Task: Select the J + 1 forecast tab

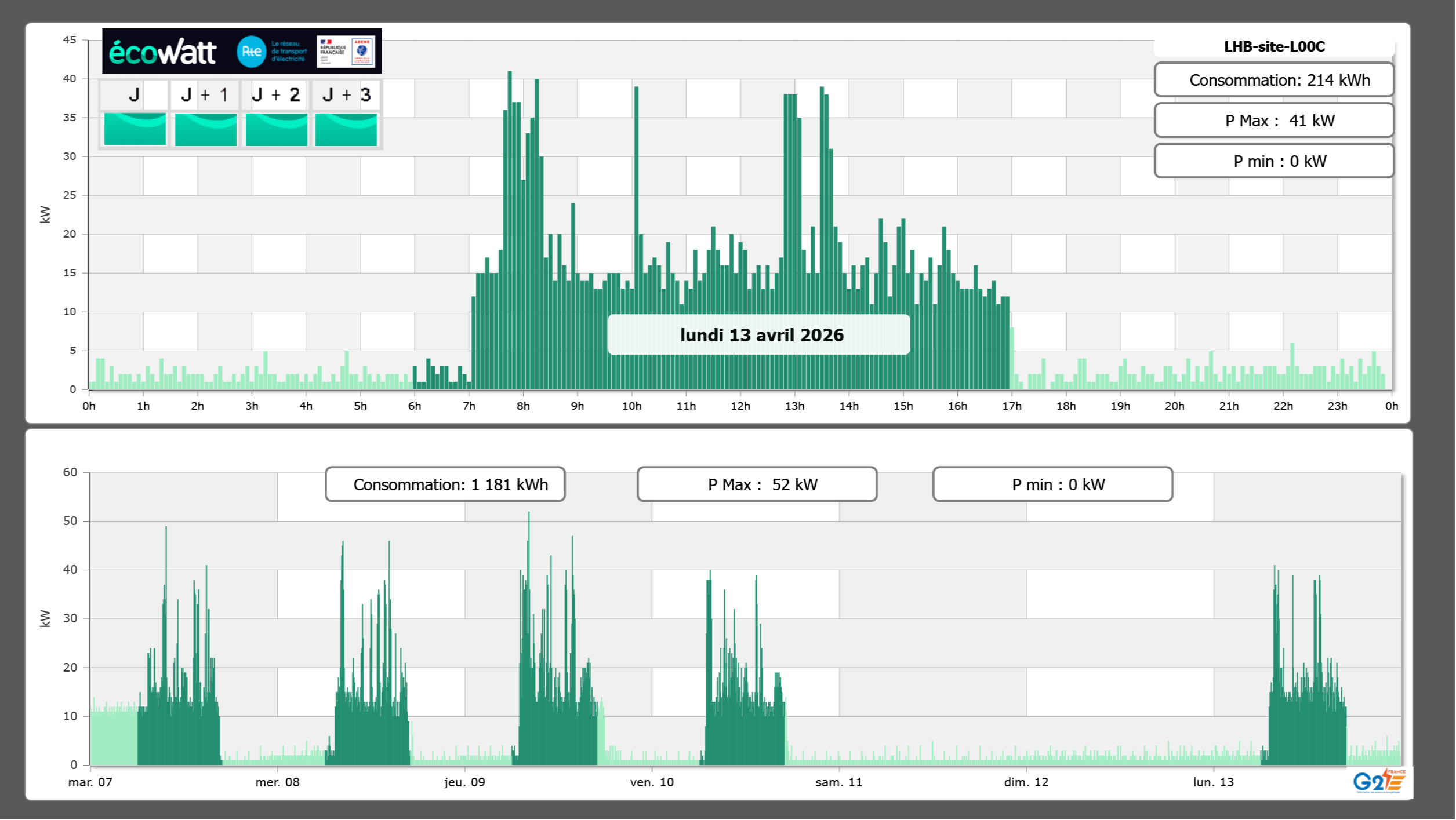Action: 205,94
